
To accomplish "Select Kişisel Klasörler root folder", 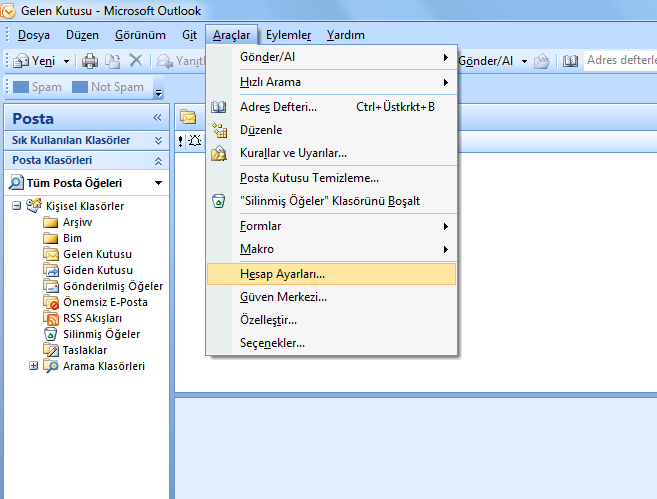I will point(75,206).
